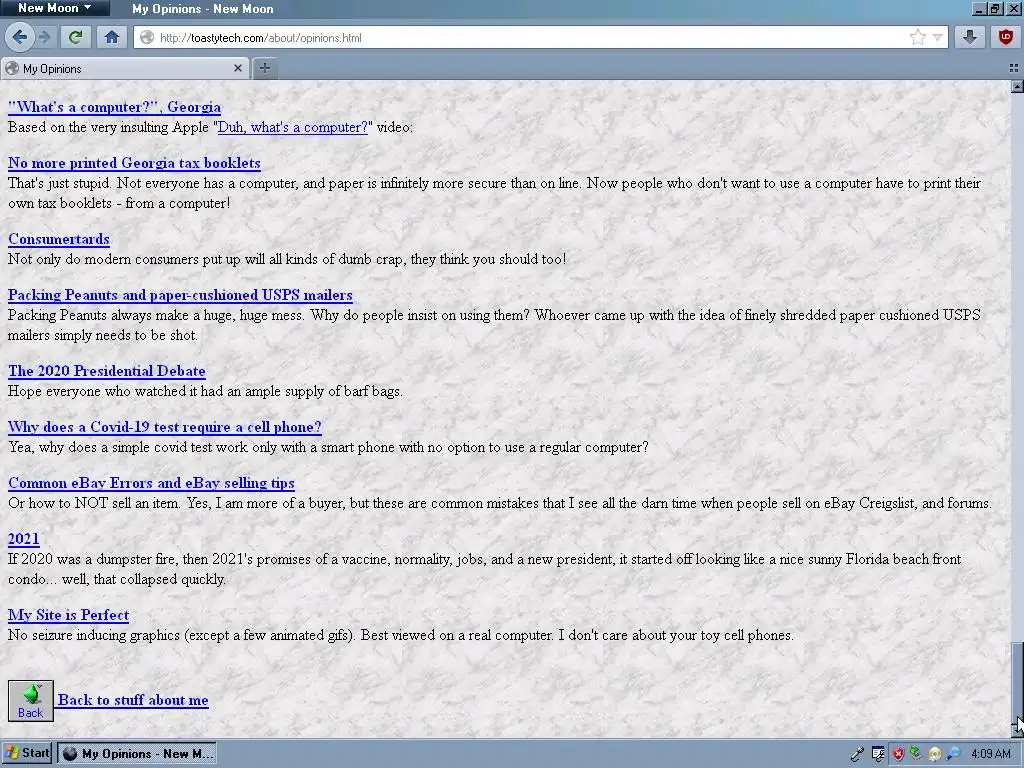Close the New Moon browser window

tap(1014, 8)
